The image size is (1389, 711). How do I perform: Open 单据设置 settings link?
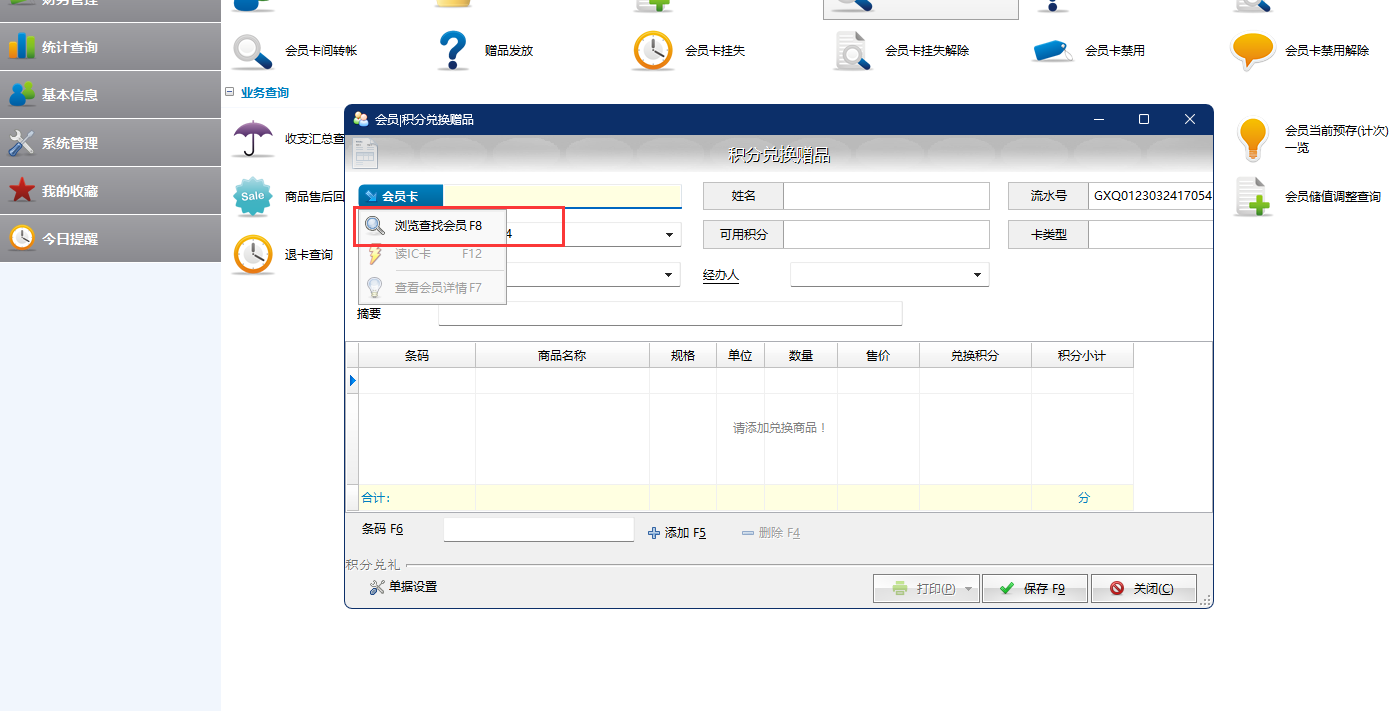click(x=403, y=587)
